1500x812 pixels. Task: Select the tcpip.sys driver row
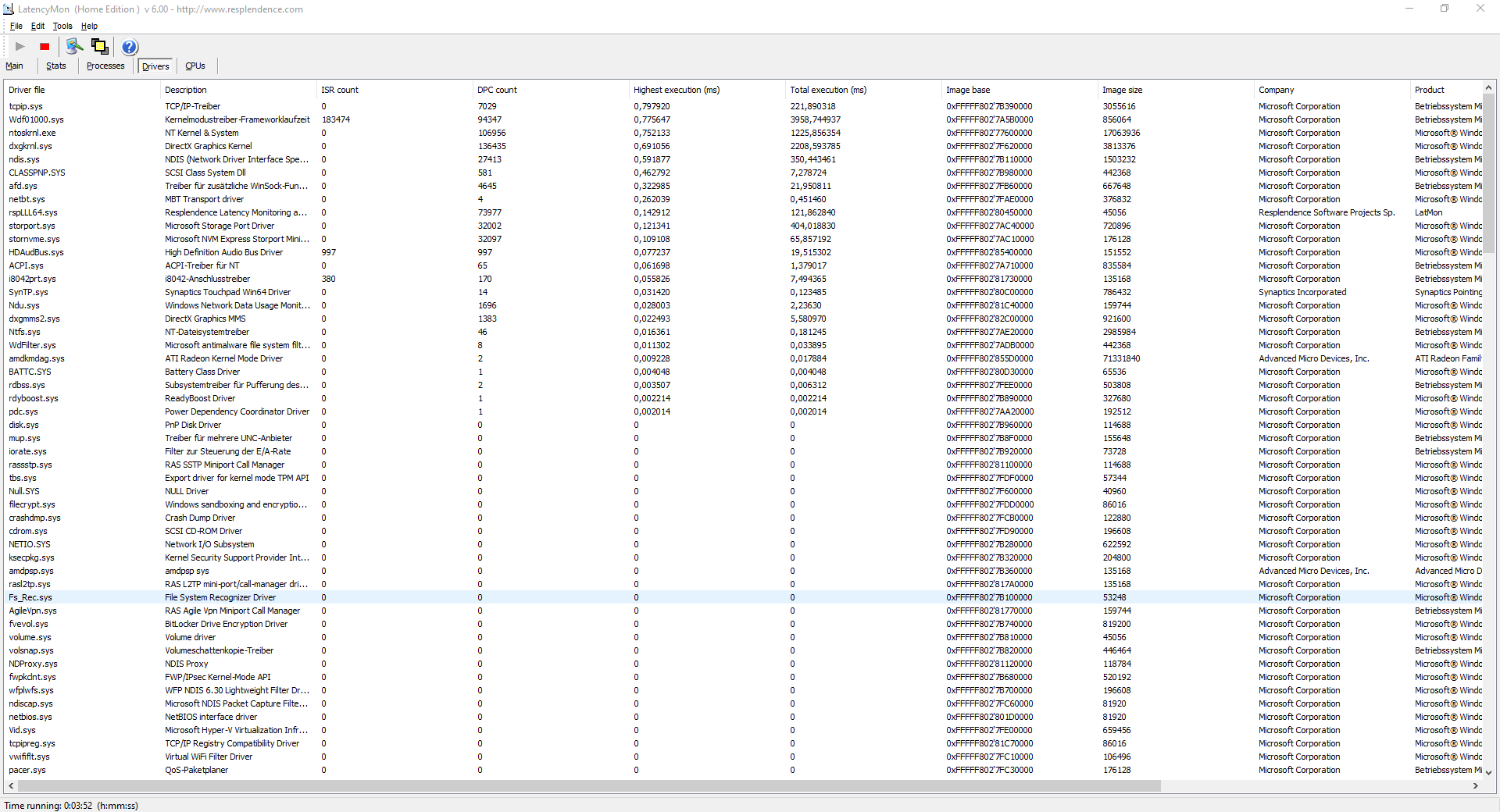(x=743, y=106)
